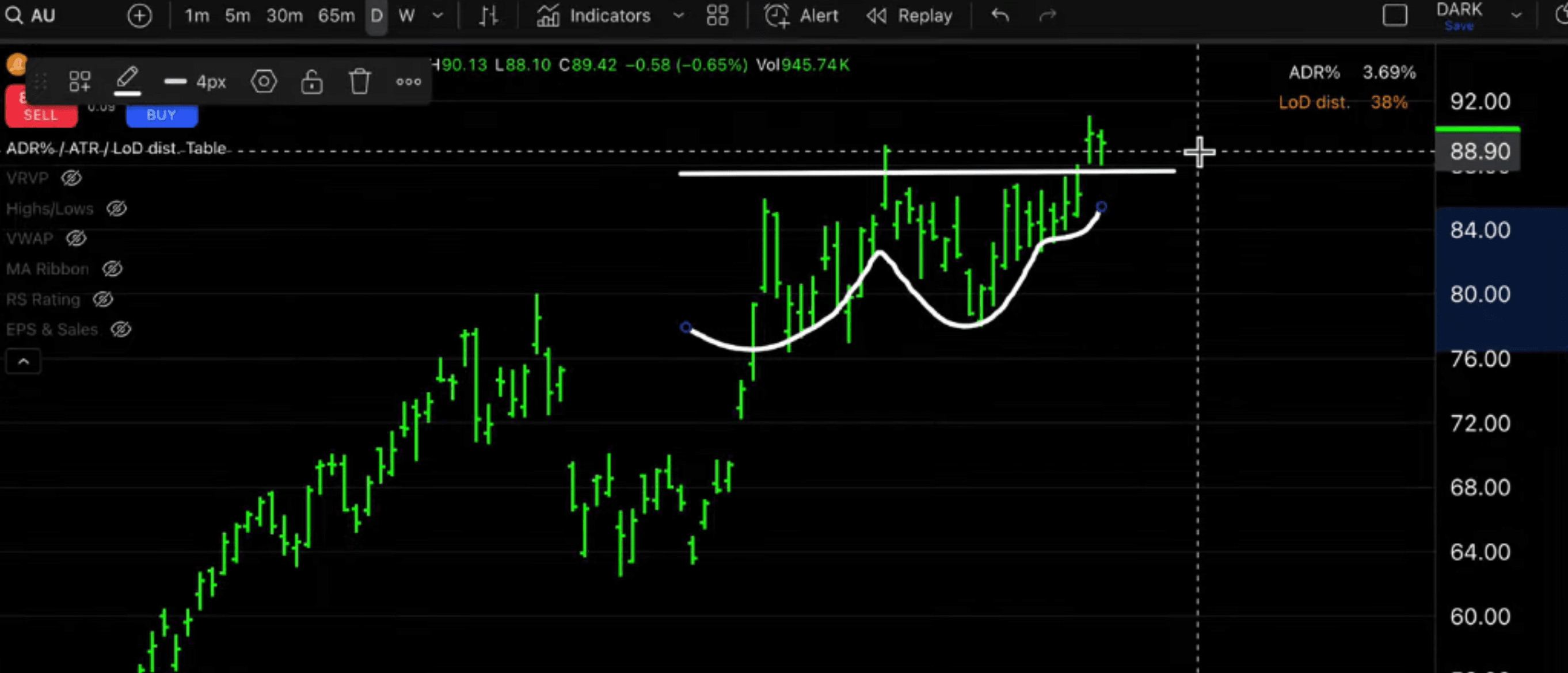Click the drawing settings hexagon icon
This screenshot has height=673, width=1568.
[264, 82]
